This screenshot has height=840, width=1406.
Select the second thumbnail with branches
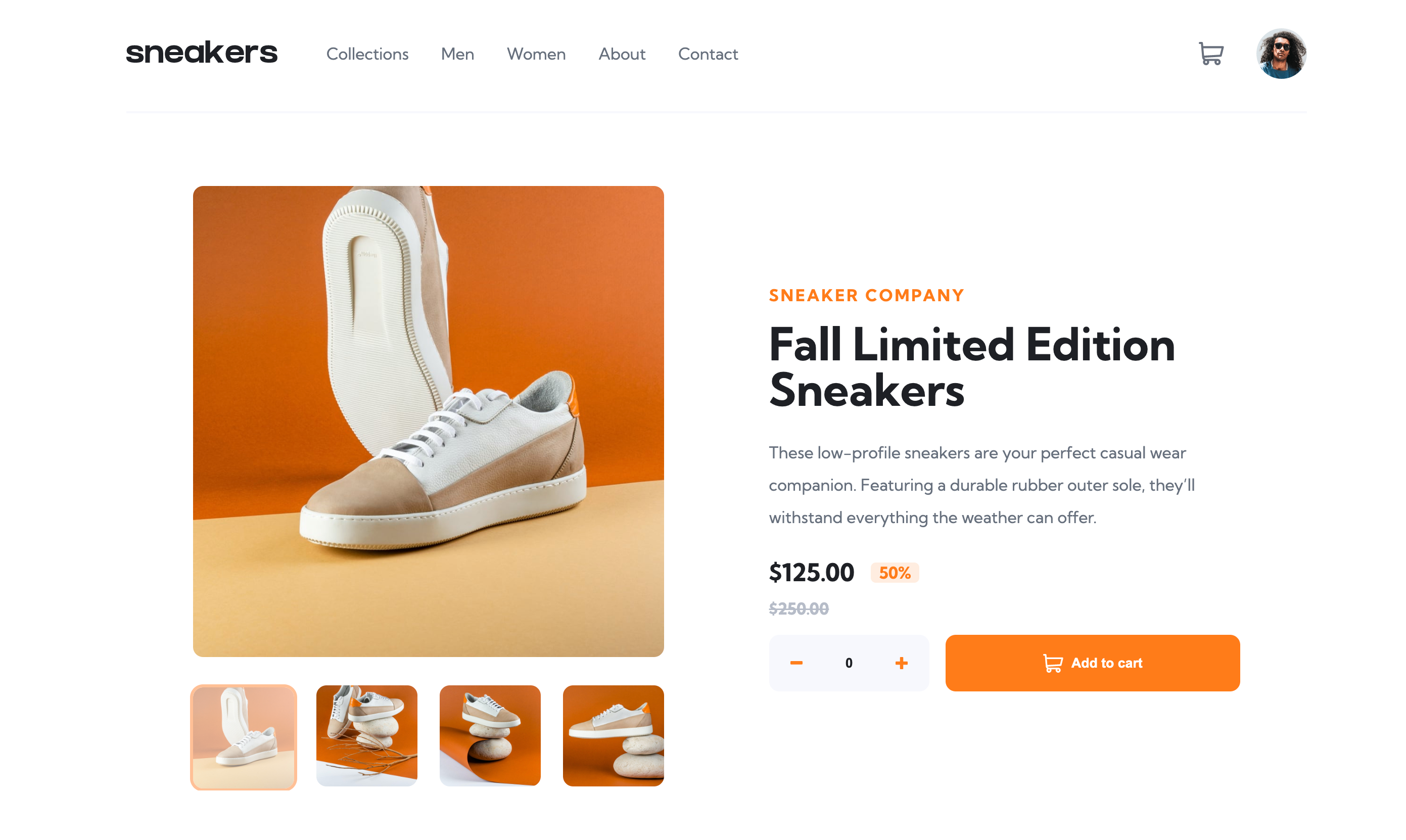[x=367, y=736]
